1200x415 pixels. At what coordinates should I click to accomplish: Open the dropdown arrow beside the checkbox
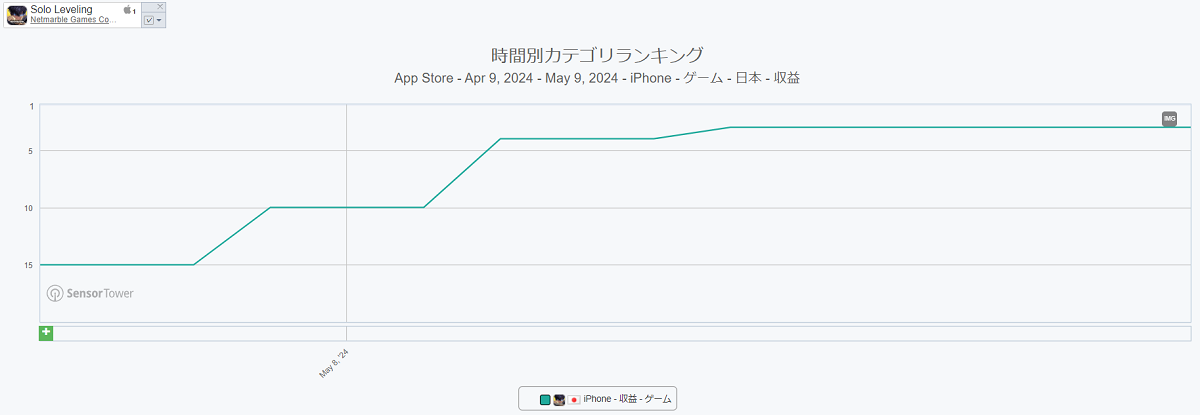[x=159, y=20]
